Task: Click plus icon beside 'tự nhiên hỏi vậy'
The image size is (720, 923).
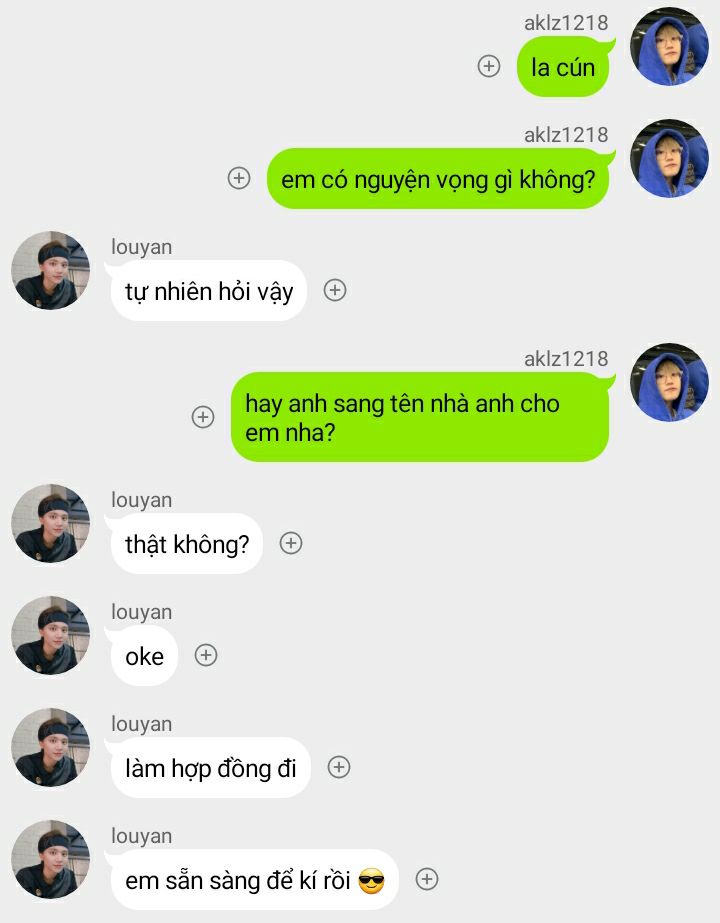Action: pyautogui.click(x=335, y=290)
